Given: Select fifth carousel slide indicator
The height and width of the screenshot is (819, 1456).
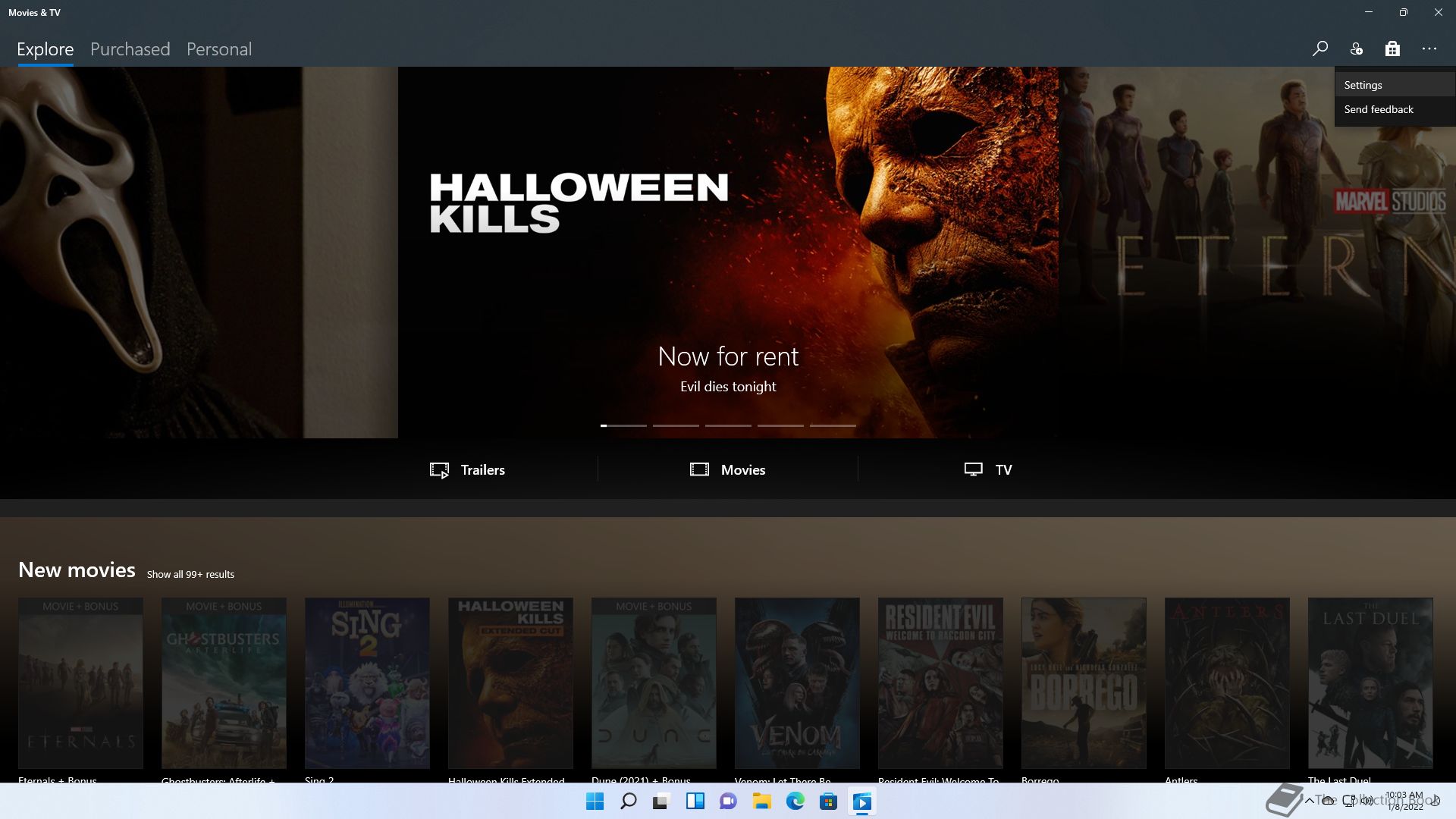Looking at the screenshot, I should click(x=833, y=425).
